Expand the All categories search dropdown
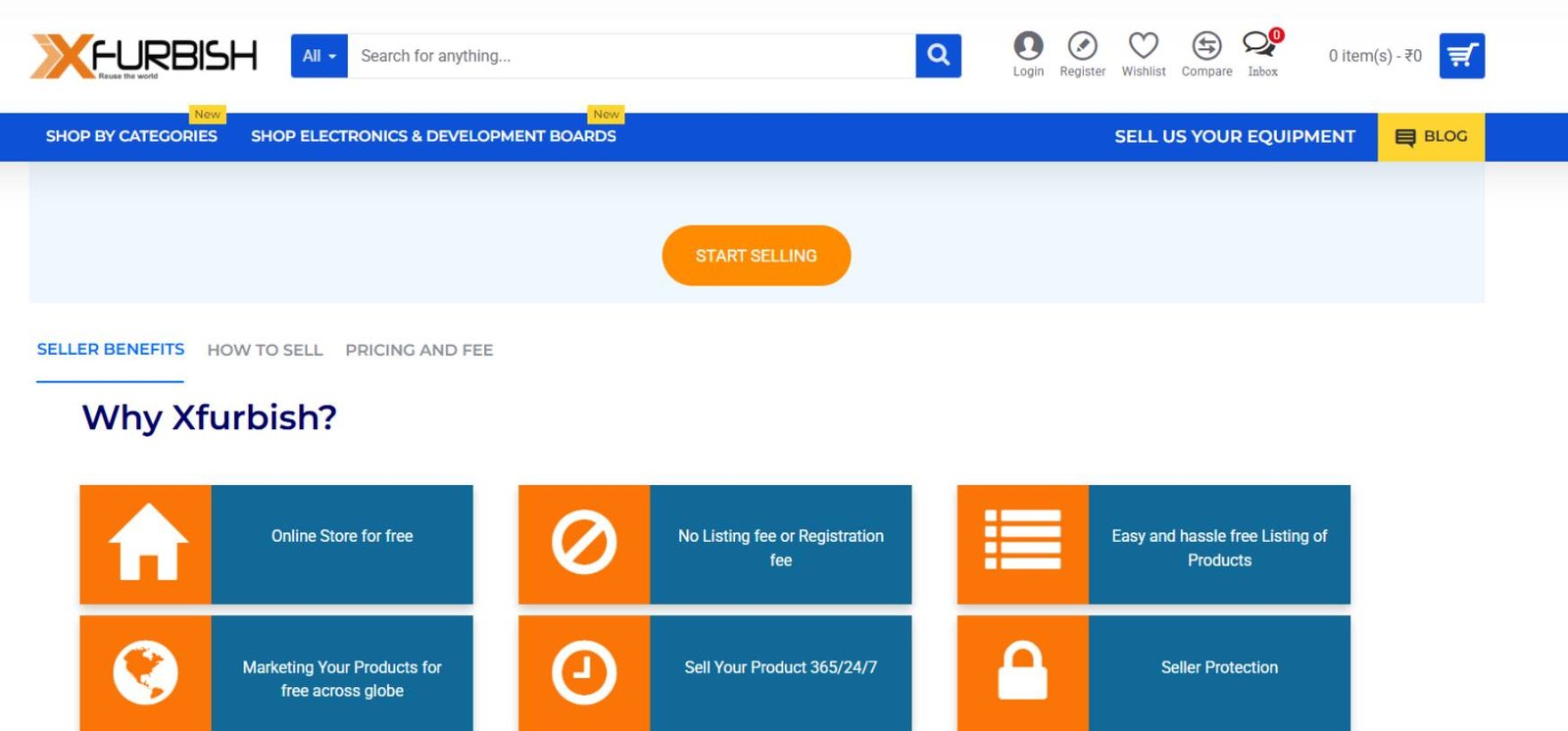This screenshot has width=1568, height=731. point(318,56)
